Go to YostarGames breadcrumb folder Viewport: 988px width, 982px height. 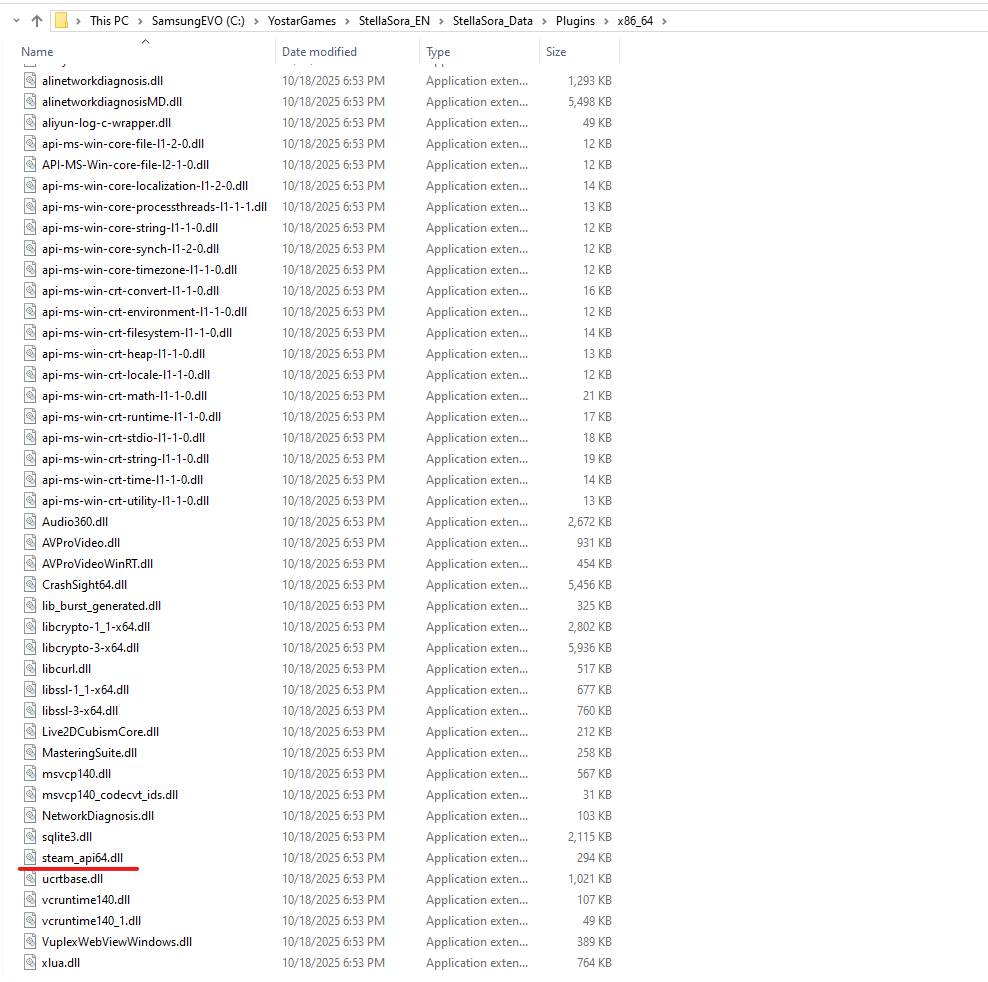pyautogui.click(x=302, y=21)
